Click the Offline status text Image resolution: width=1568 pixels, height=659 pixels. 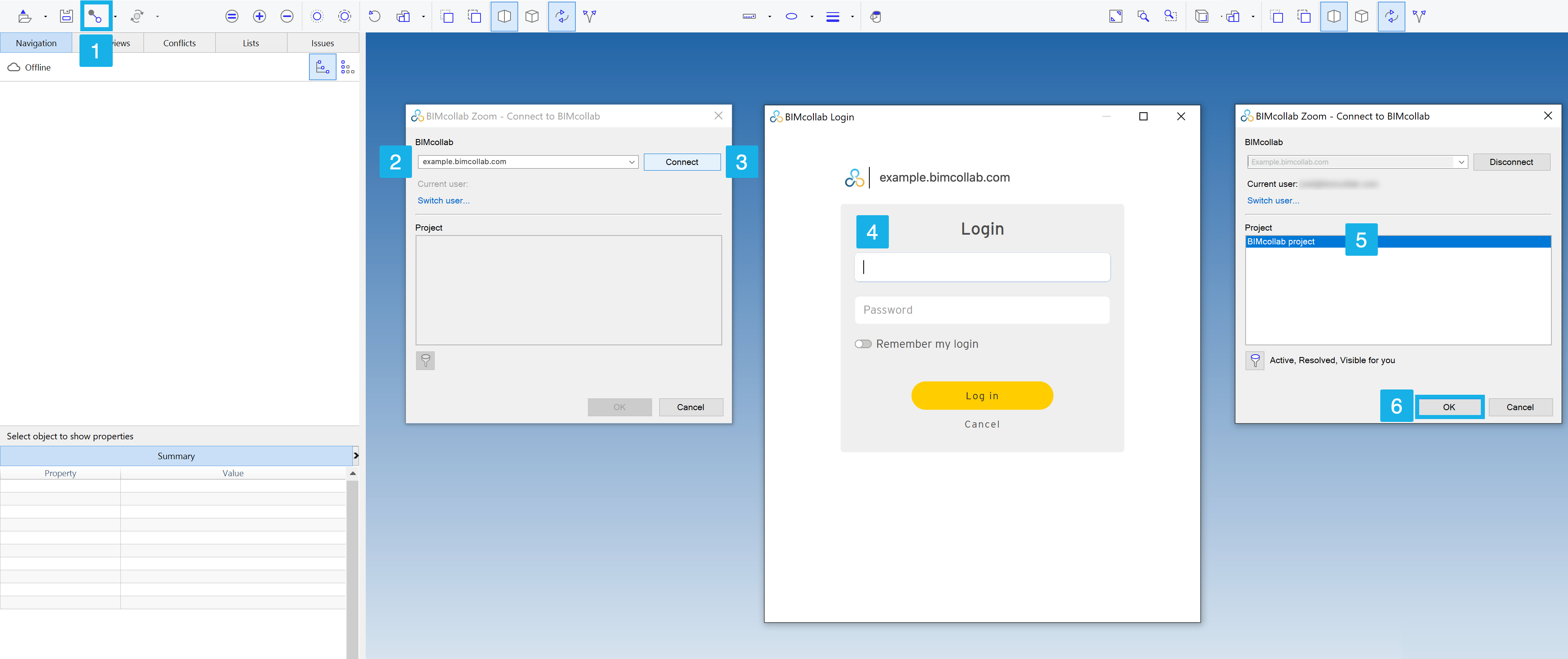click(x=38, y=68)
